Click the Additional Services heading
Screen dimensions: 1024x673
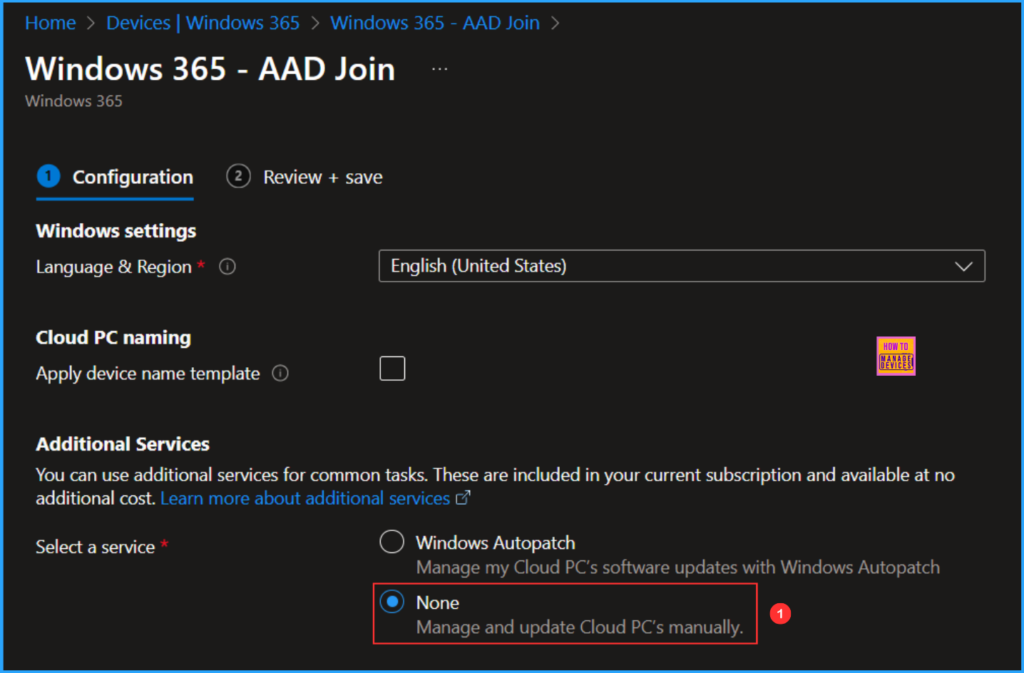coord(123,444)
